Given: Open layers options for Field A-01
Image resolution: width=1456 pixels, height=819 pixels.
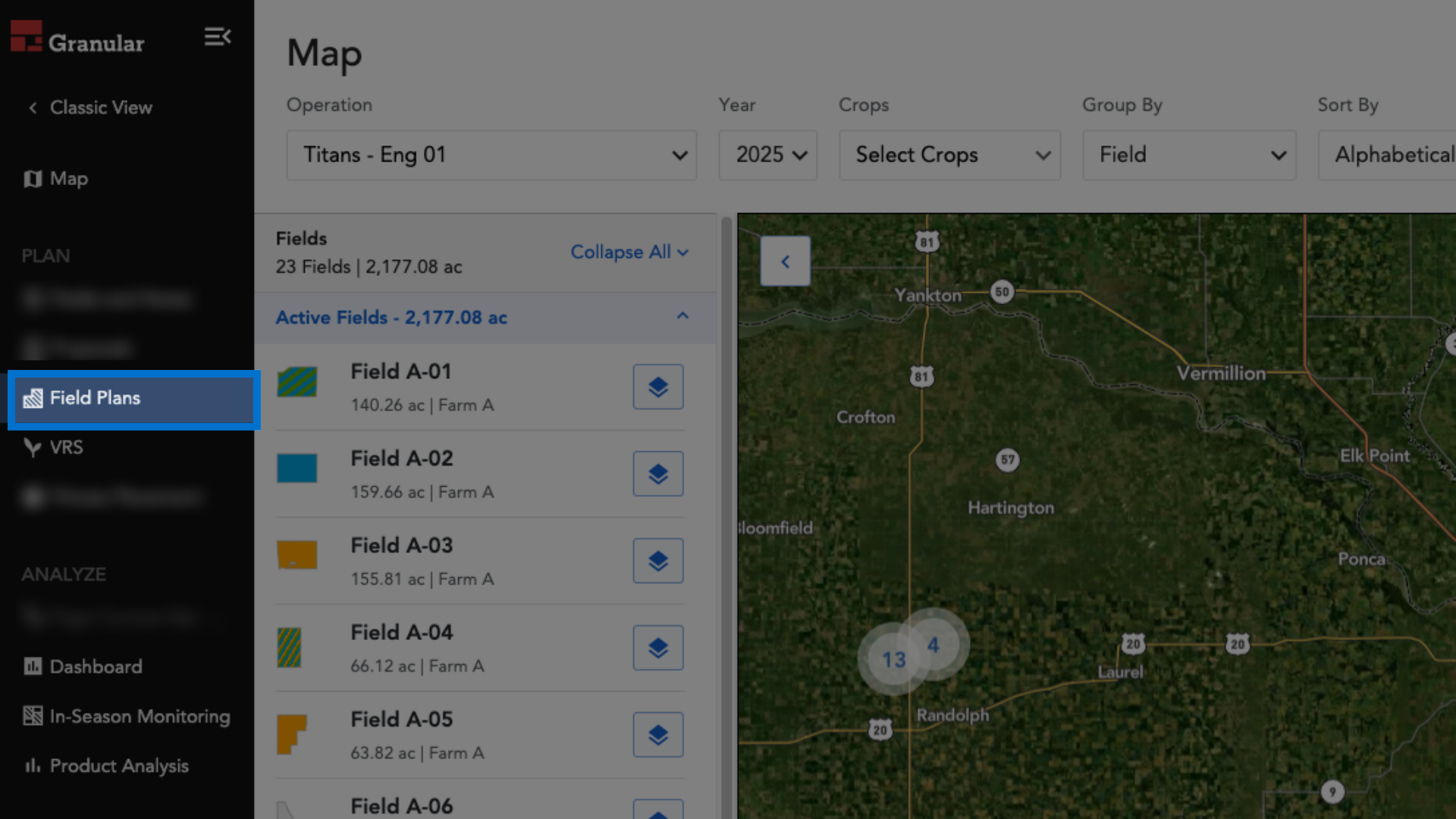Looking at the screenshot, I should click(x=657, y=386).
